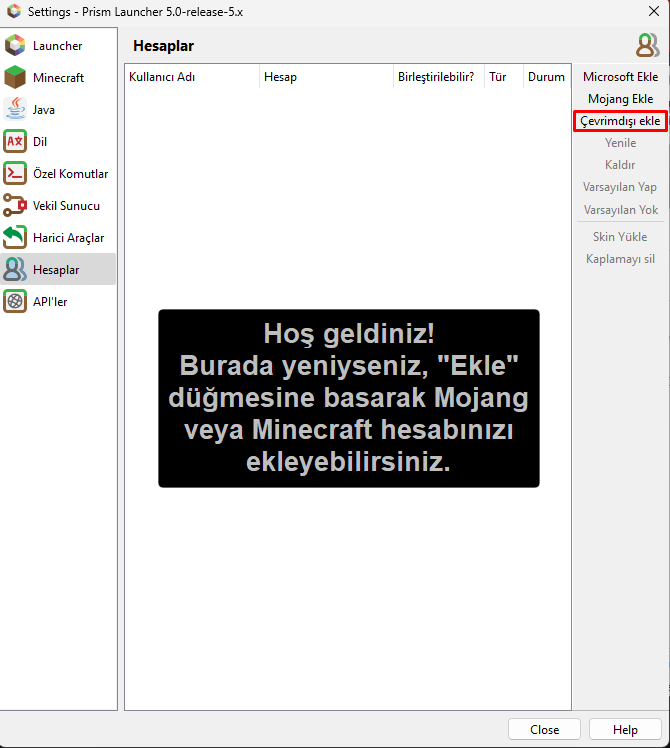The image size is (670, 748).
Task: Click the Minecraft grass block icon
Action: tap(15, 77)
